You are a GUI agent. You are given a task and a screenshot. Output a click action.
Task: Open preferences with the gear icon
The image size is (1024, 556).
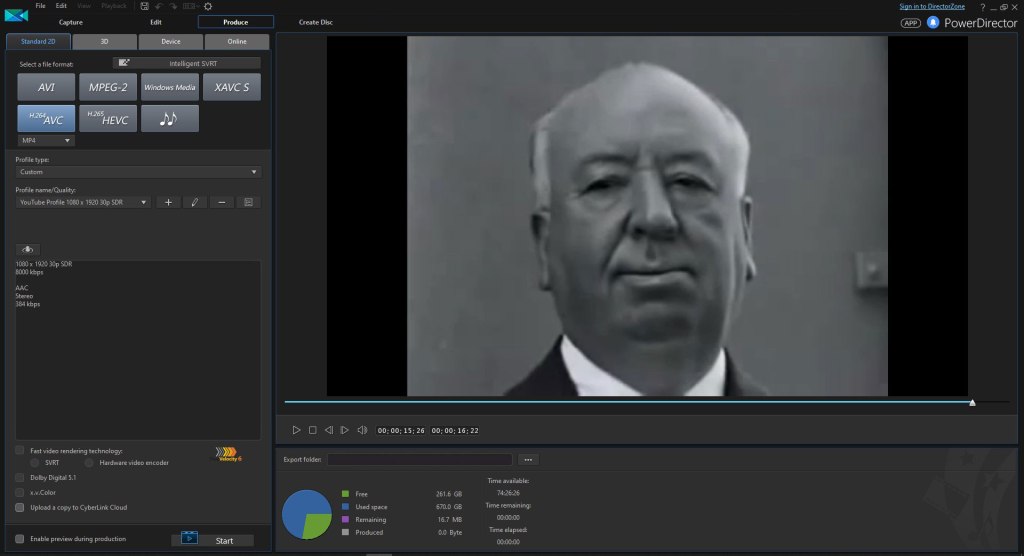click(x=208, y=6)
